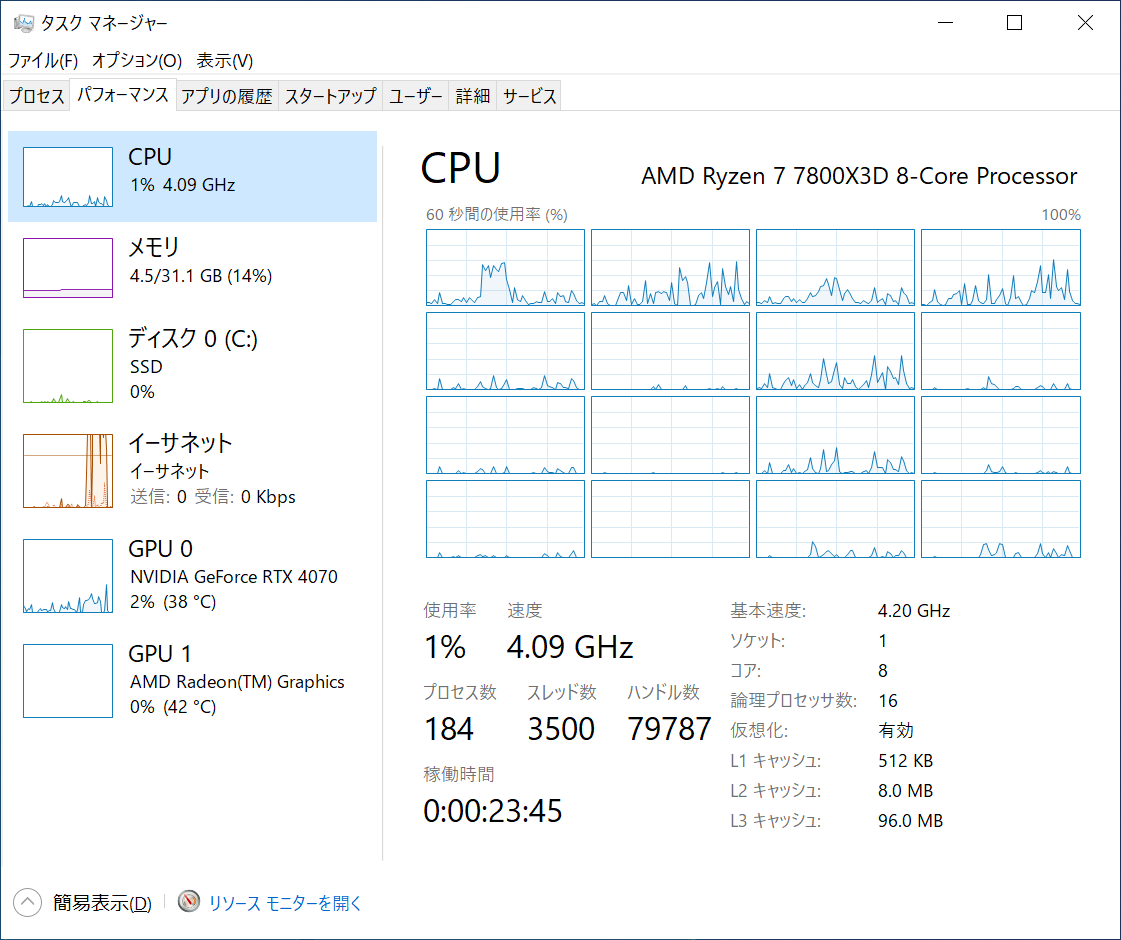Select the イーサネット network thumbnail graph
This screenshot has height=940, width=1121.
click(68, 470)
